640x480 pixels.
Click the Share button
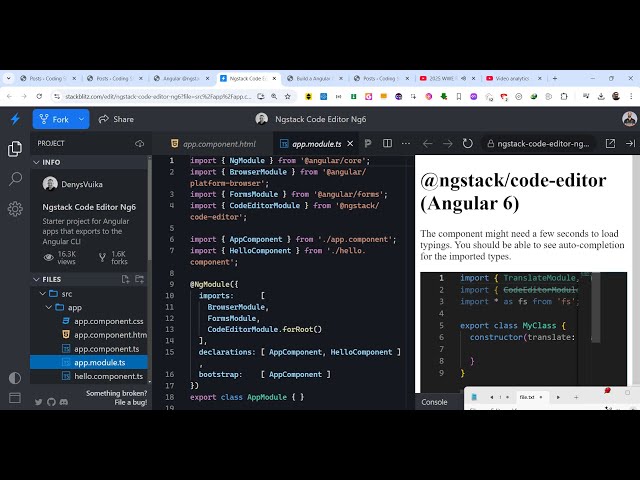115,119
